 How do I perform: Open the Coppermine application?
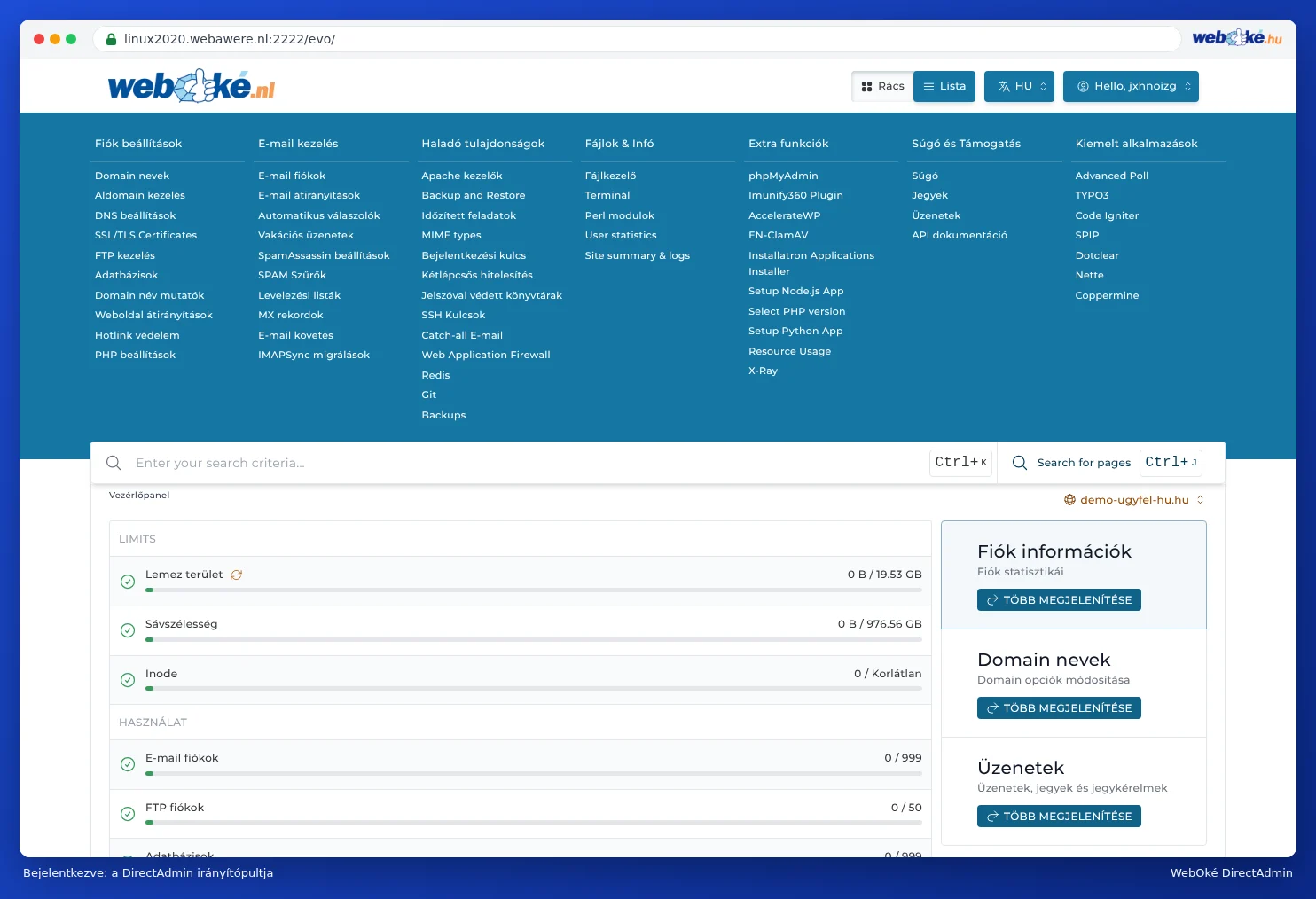click(x=1107, y=295)
